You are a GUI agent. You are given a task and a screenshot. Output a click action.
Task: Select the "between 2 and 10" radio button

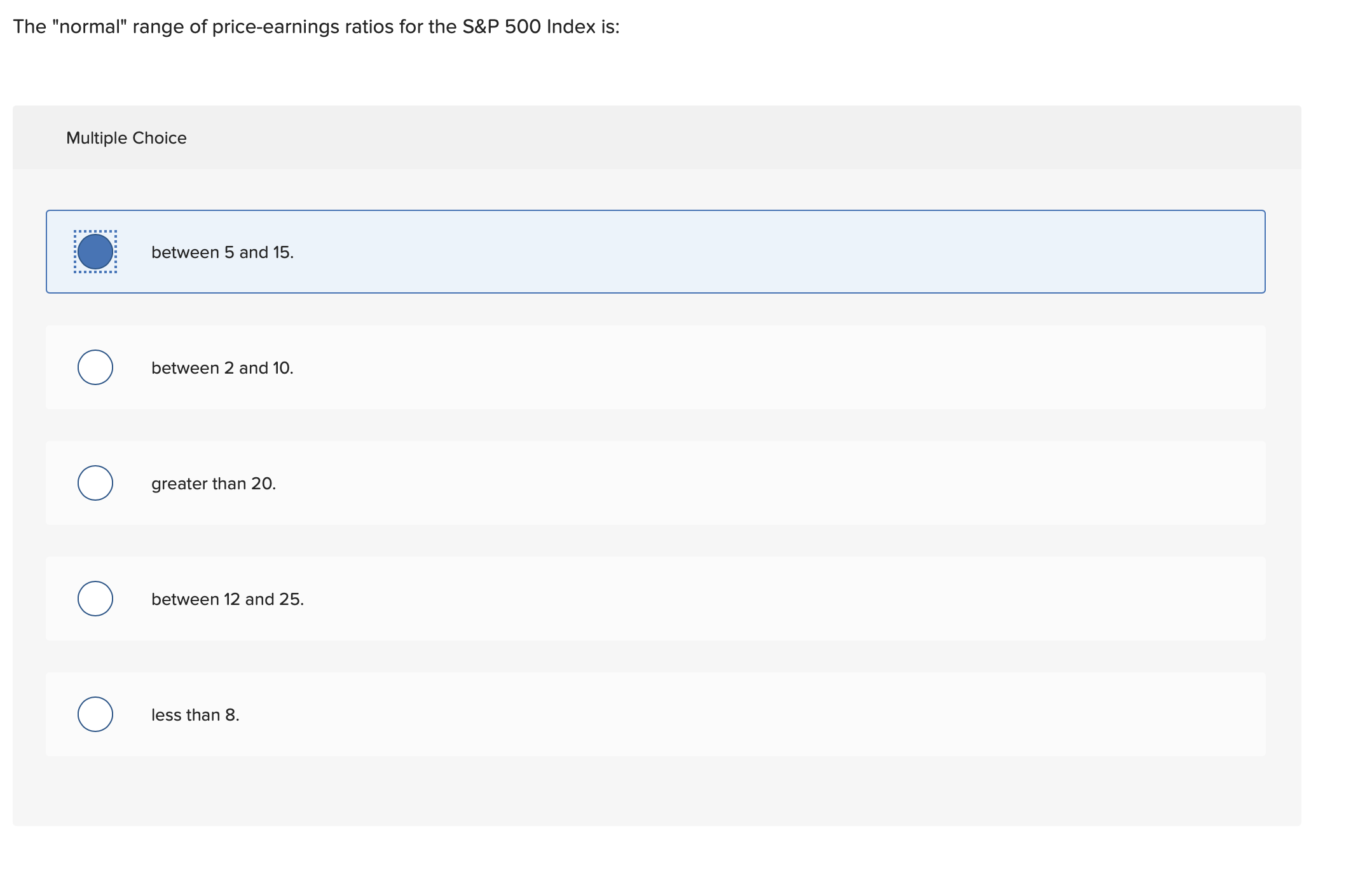tap(95, 367)
